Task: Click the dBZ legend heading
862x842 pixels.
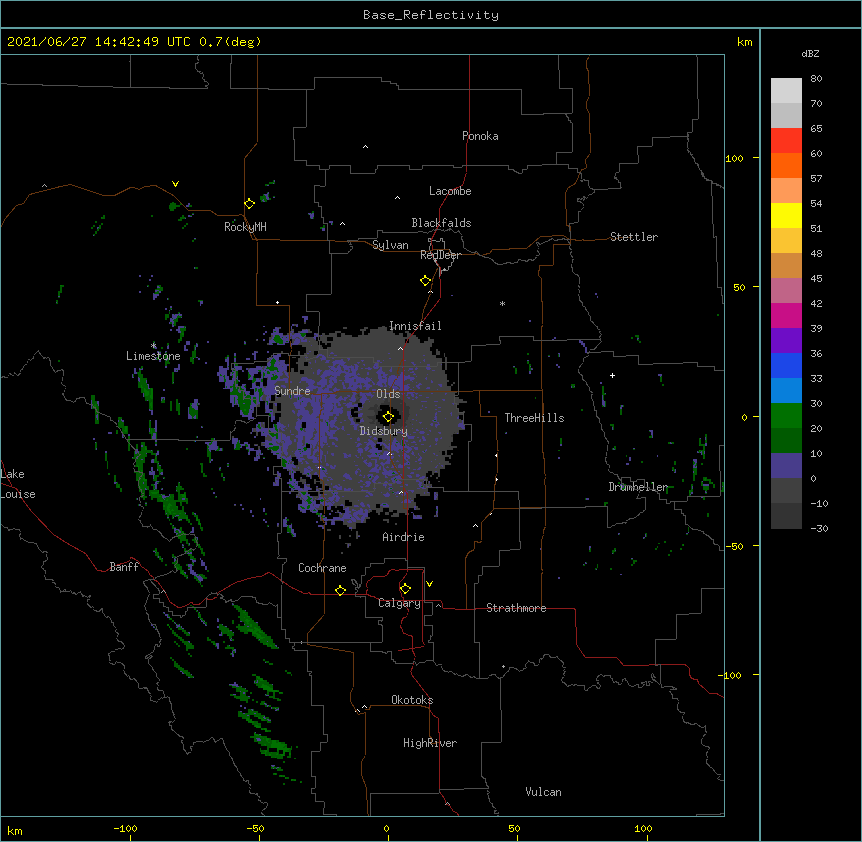Action: [x=810, y=53]
